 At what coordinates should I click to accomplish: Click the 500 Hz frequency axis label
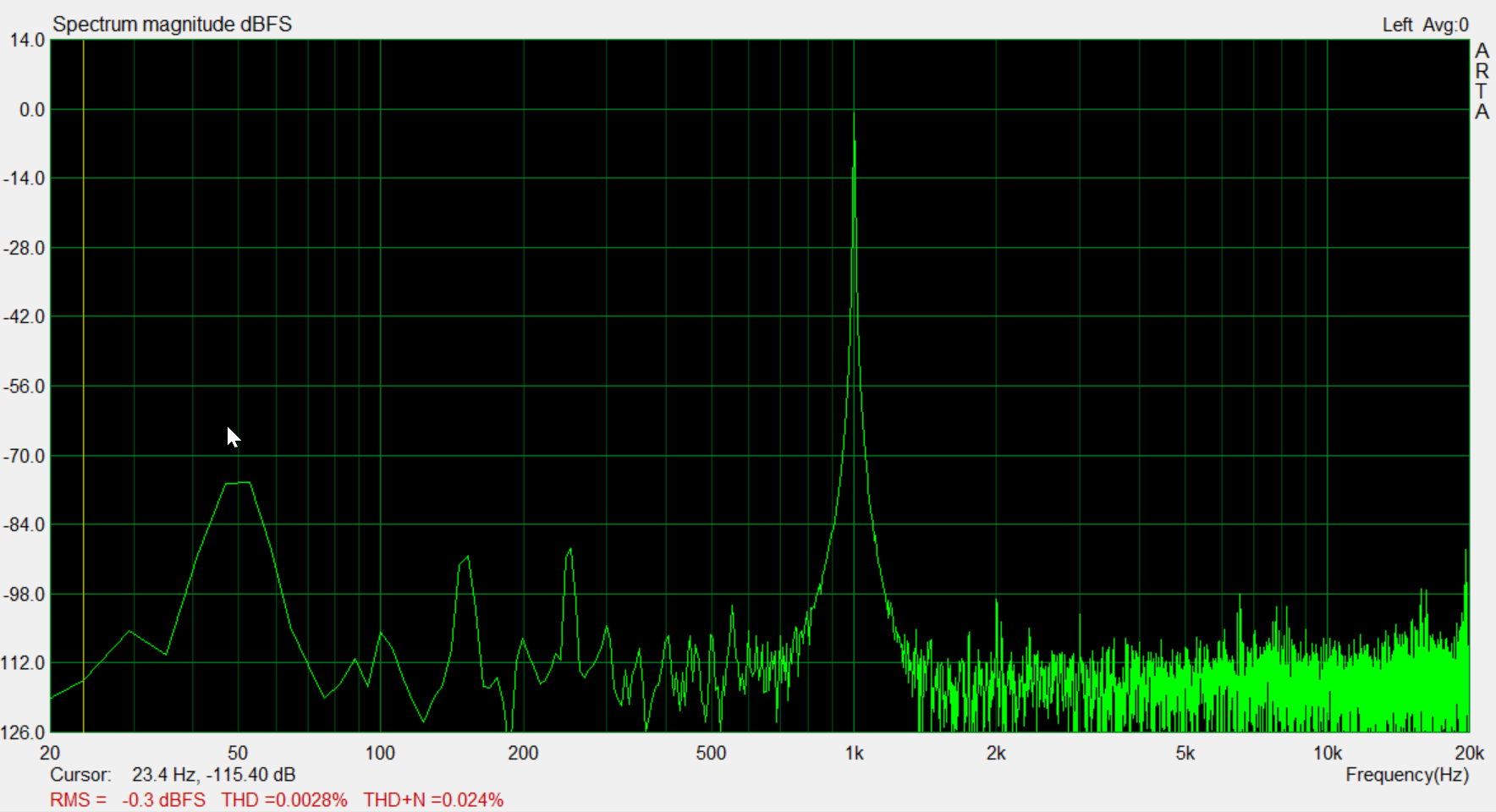pos(711,753)
